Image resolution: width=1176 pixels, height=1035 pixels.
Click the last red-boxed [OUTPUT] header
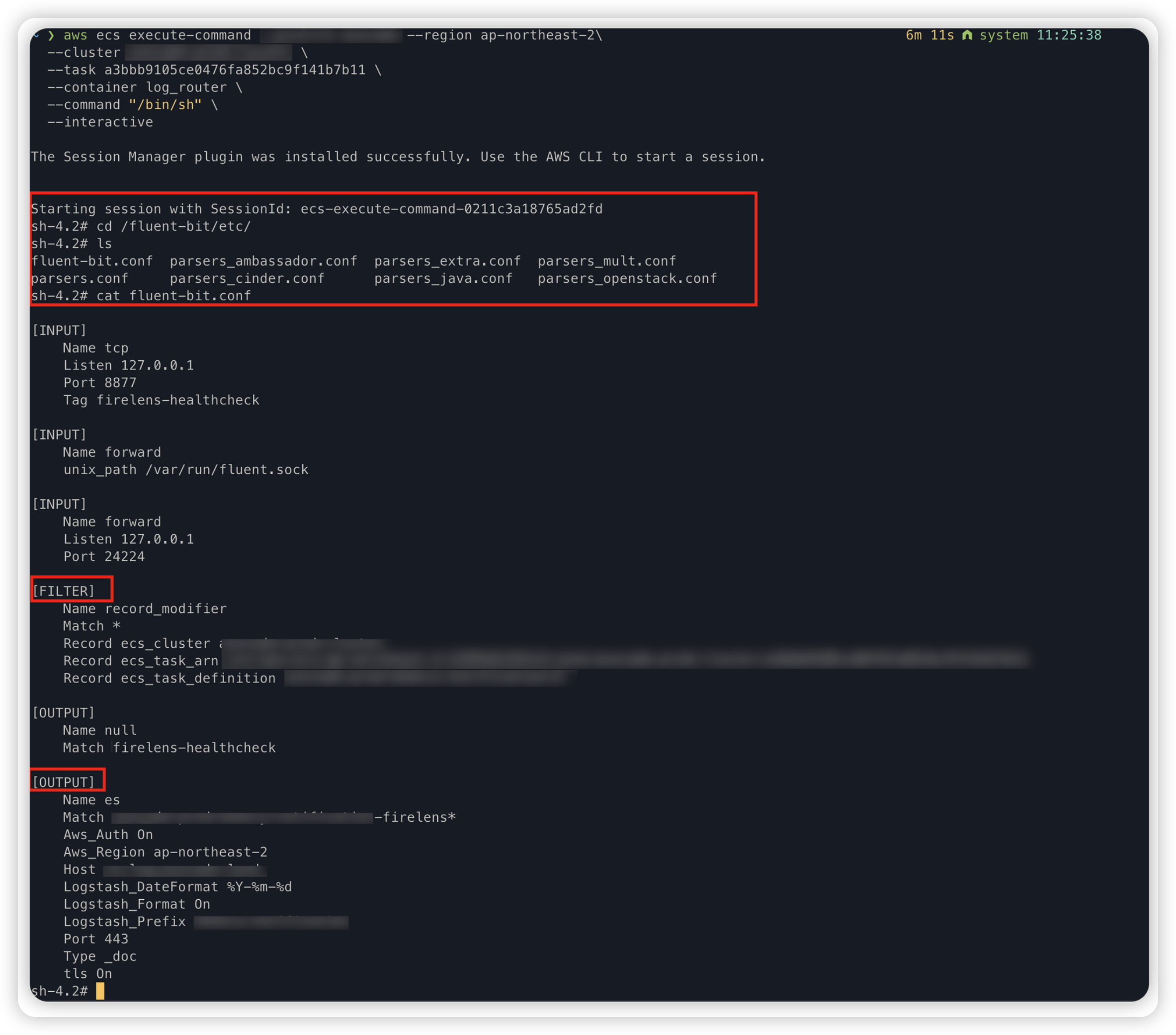[x=63, y=782]
